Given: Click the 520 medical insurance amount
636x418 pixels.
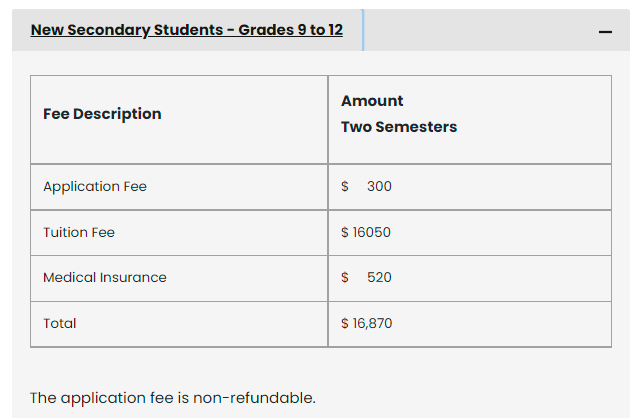Looking at the screenshot, I should (379, 277).
